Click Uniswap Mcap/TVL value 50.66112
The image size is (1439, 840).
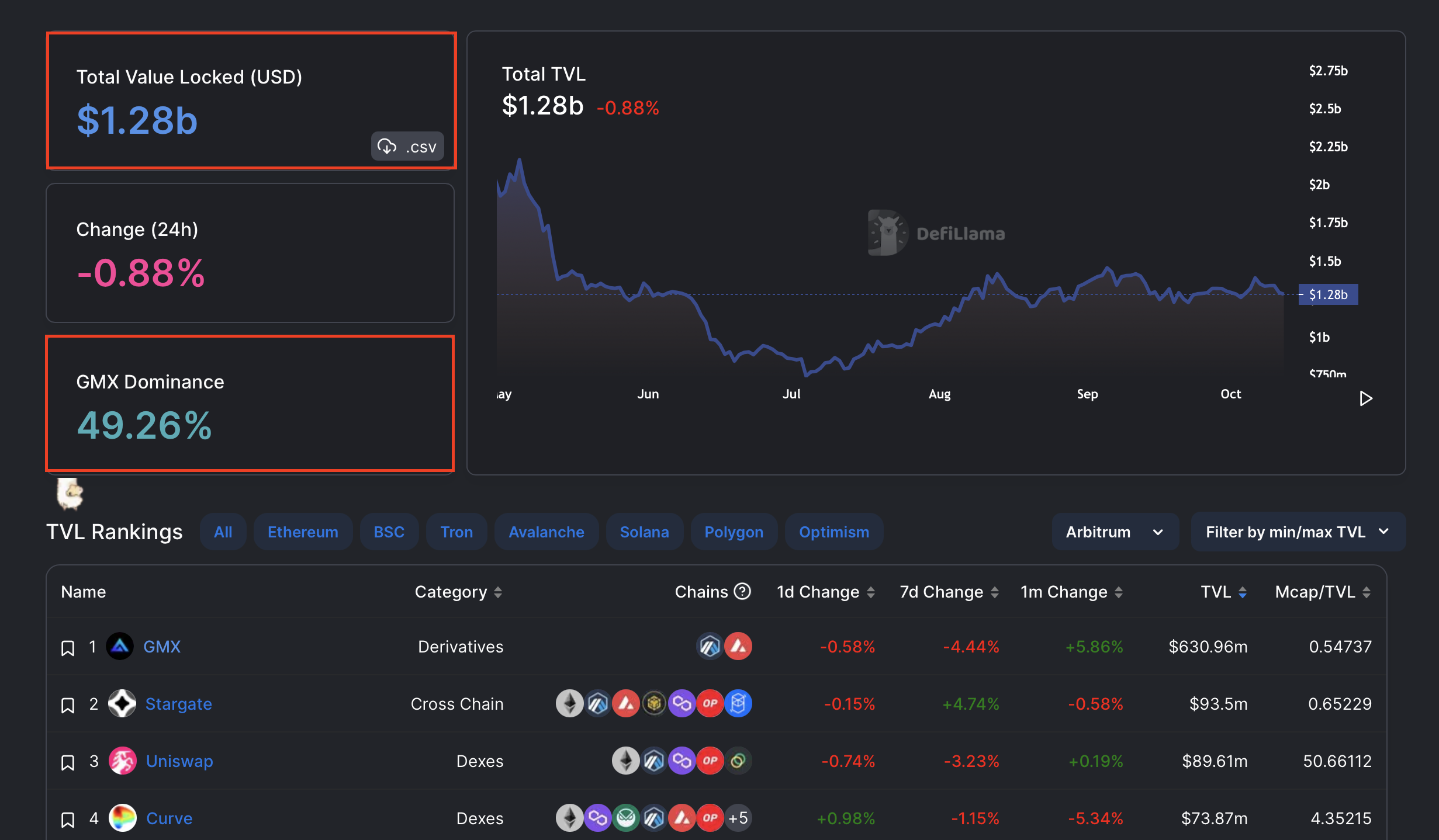[1337, 761]
